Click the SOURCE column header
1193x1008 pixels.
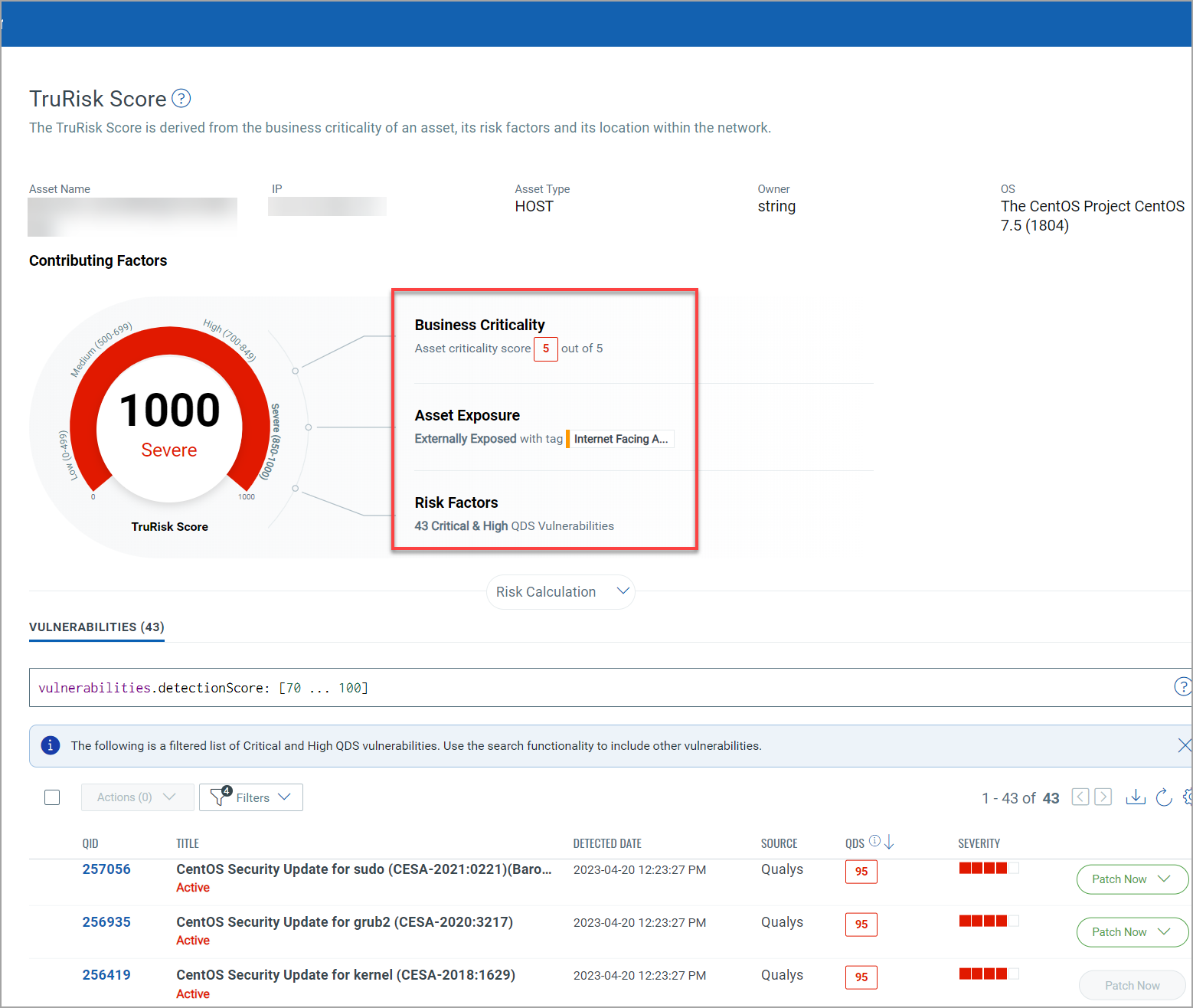(779, 843)
